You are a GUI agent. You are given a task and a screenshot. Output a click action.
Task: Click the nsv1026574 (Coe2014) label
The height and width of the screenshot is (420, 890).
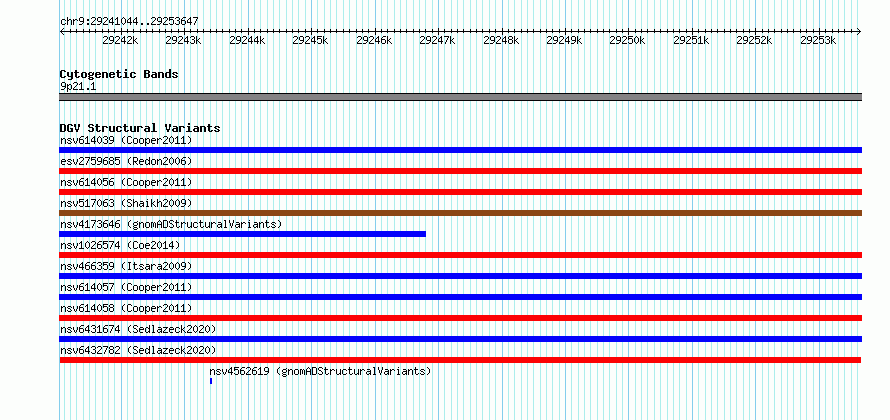pos(120,245)
